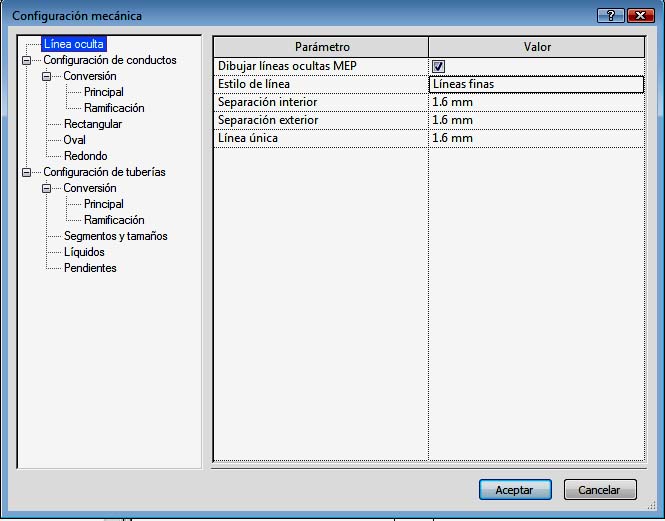Select Líquidos in pipe settings
This screenshot has width=665, height=521.
84,252
